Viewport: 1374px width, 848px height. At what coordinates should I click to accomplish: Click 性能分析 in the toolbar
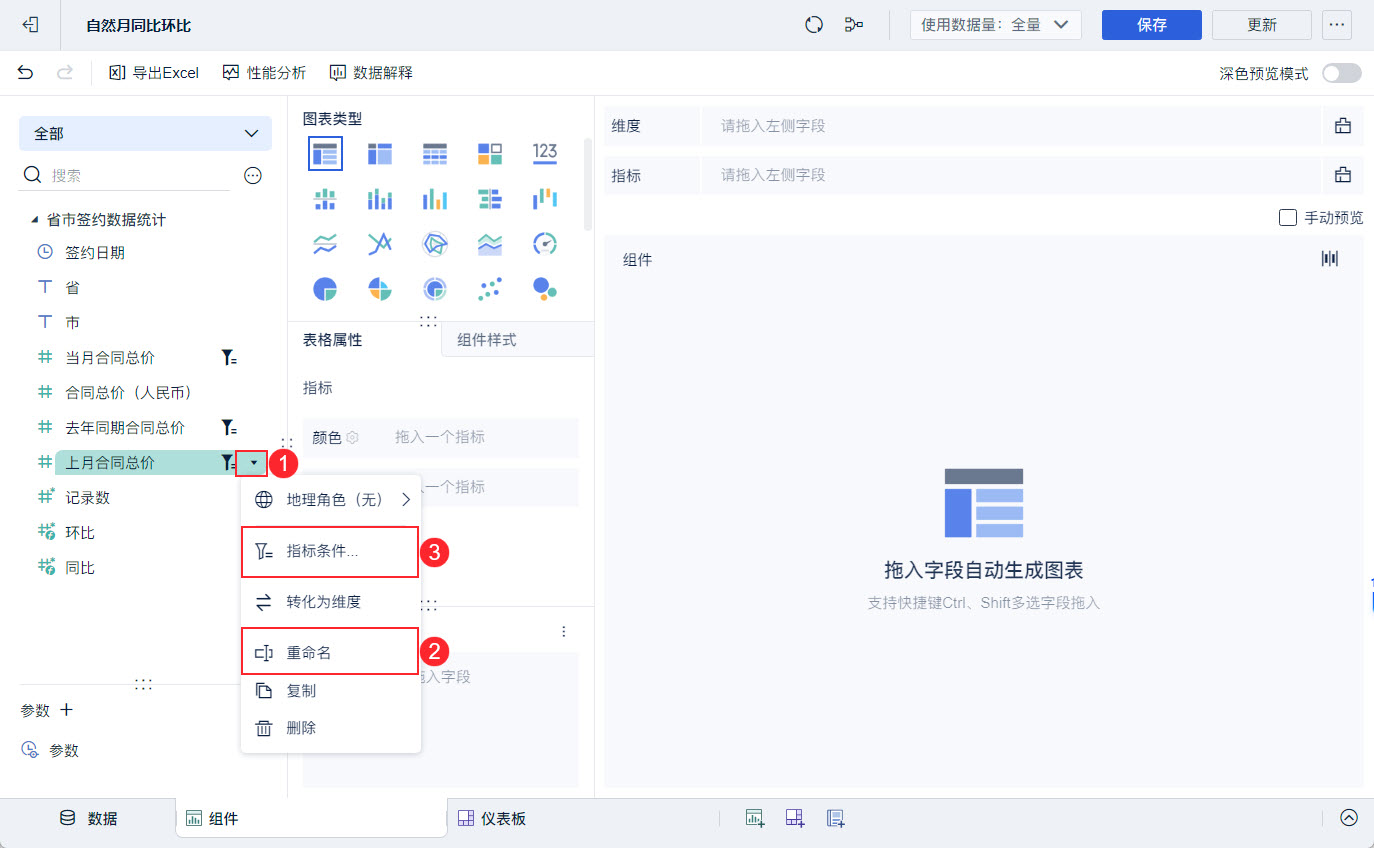[265, 72]
